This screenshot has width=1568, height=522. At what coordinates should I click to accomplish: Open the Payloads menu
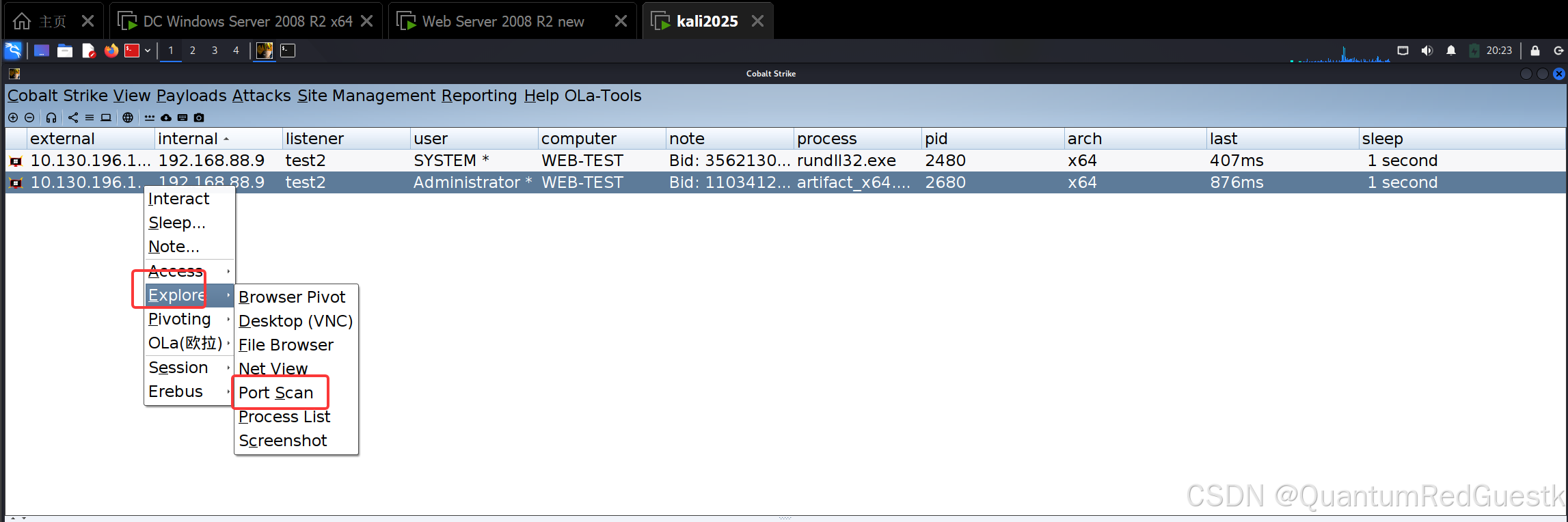[x=191, y=96]
